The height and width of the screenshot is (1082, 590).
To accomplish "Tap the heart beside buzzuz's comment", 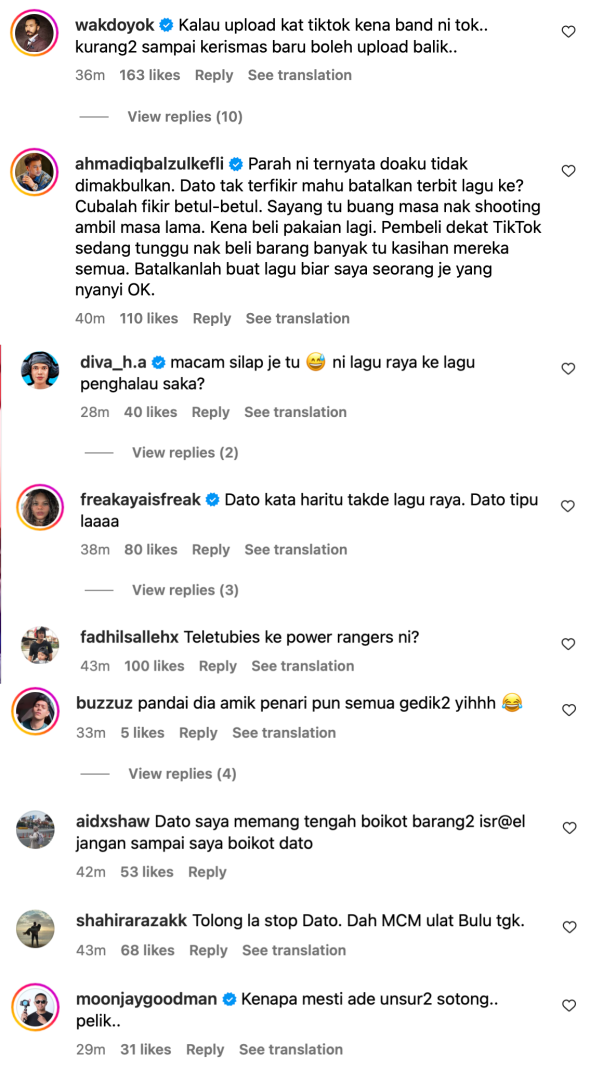I will (x=568, y=710).
